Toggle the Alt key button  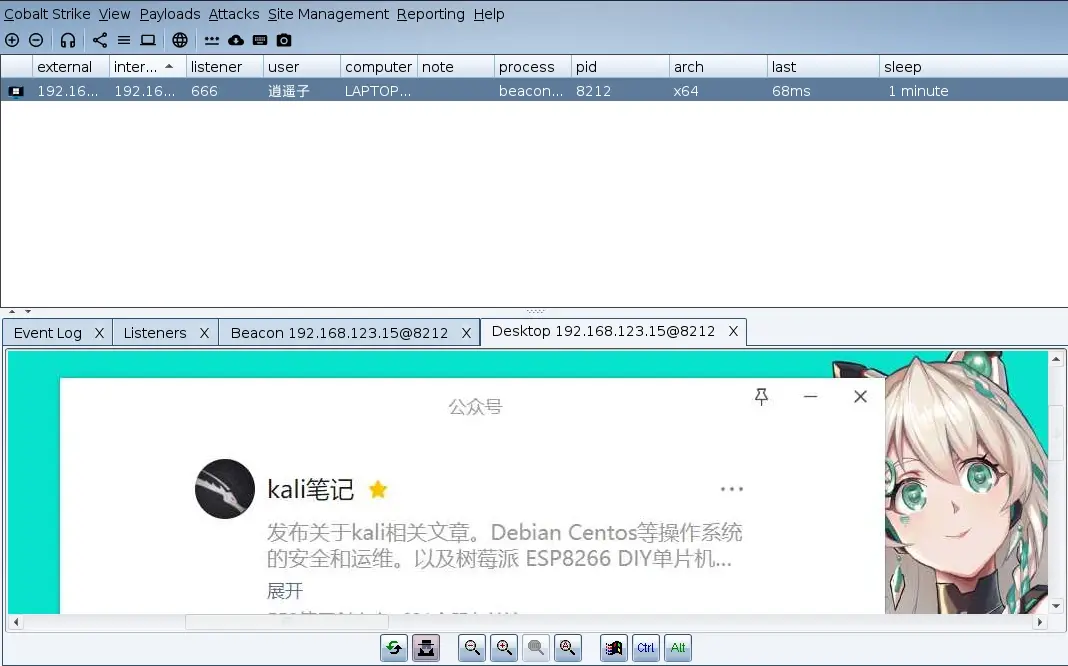678,648
